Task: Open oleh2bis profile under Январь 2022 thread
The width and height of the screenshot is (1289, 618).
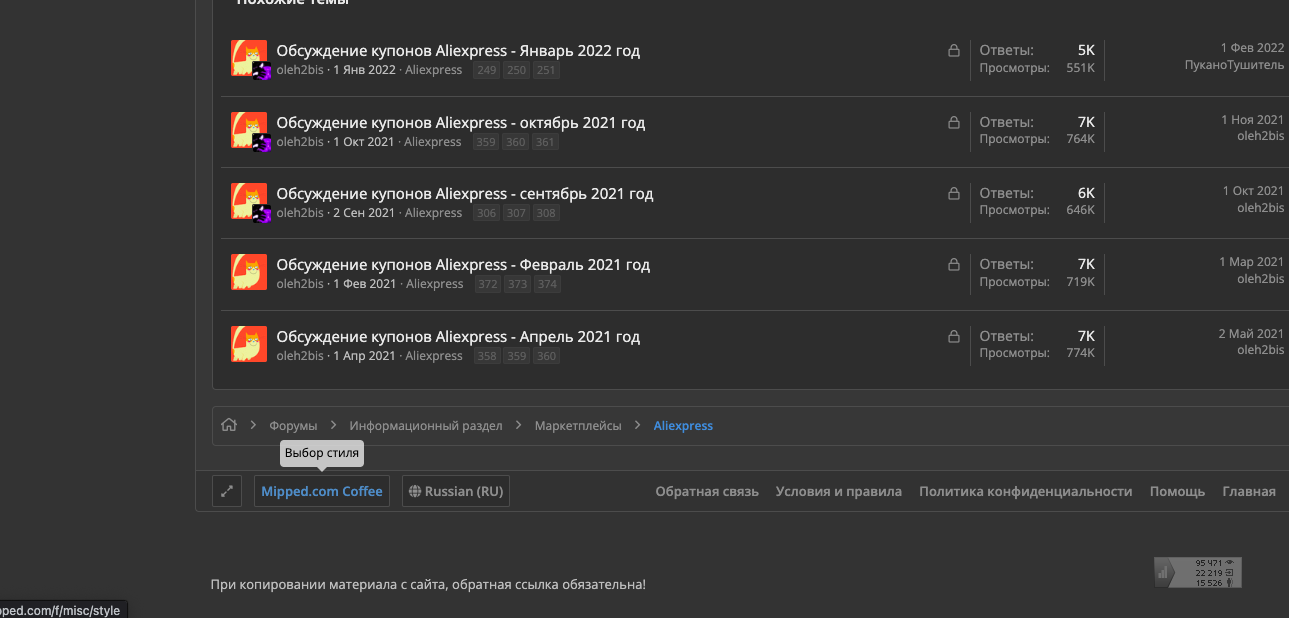Action: click(x=300, y=70)
